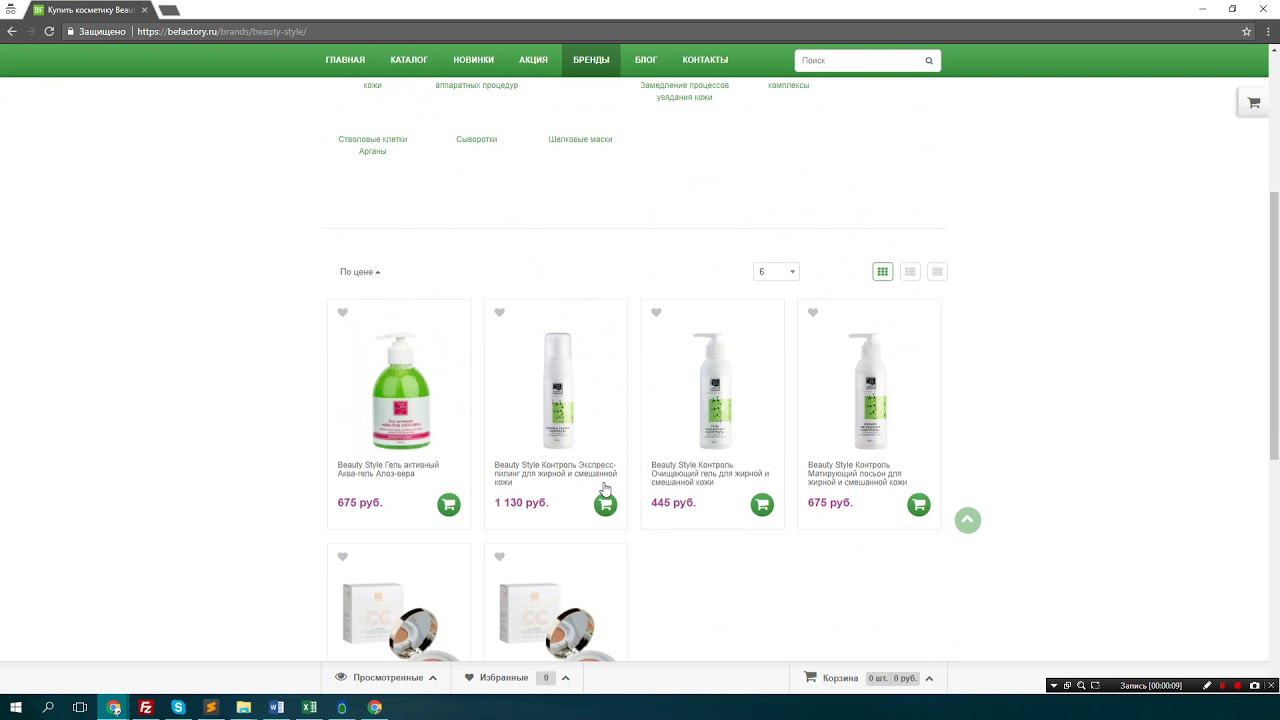
Task: Add Экспресс-пилинг product to cart
Action: click(605, 505)
